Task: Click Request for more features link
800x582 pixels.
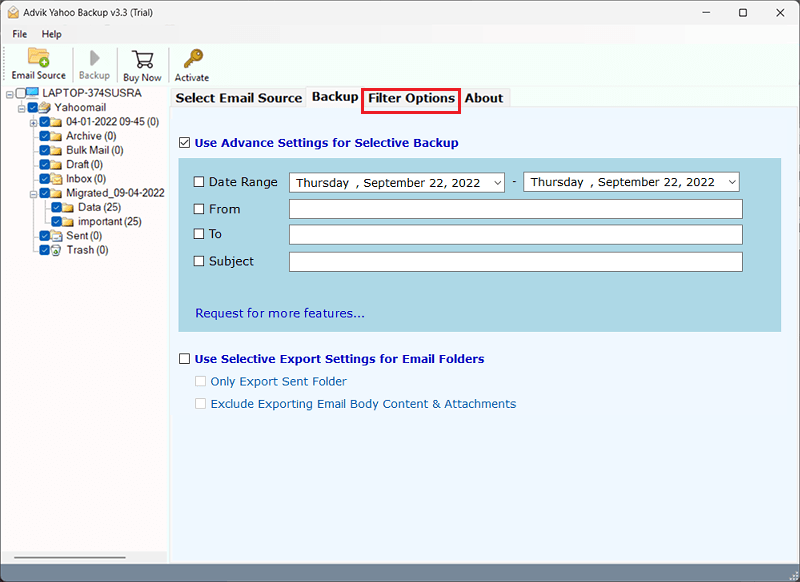Action: pyautogui.click(x=280, y=313)
